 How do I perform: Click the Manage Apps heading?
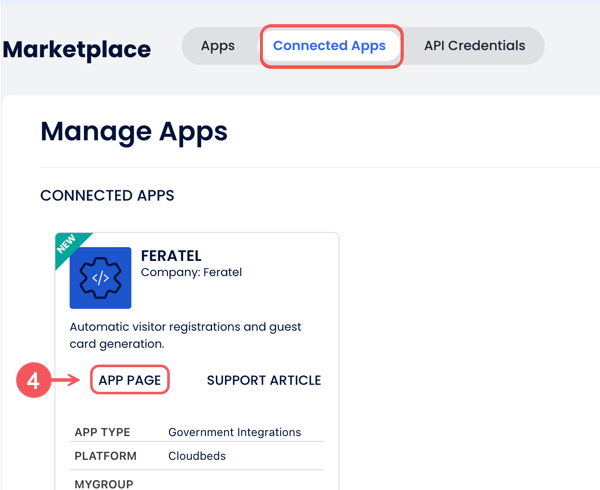[x=134, y=131]
